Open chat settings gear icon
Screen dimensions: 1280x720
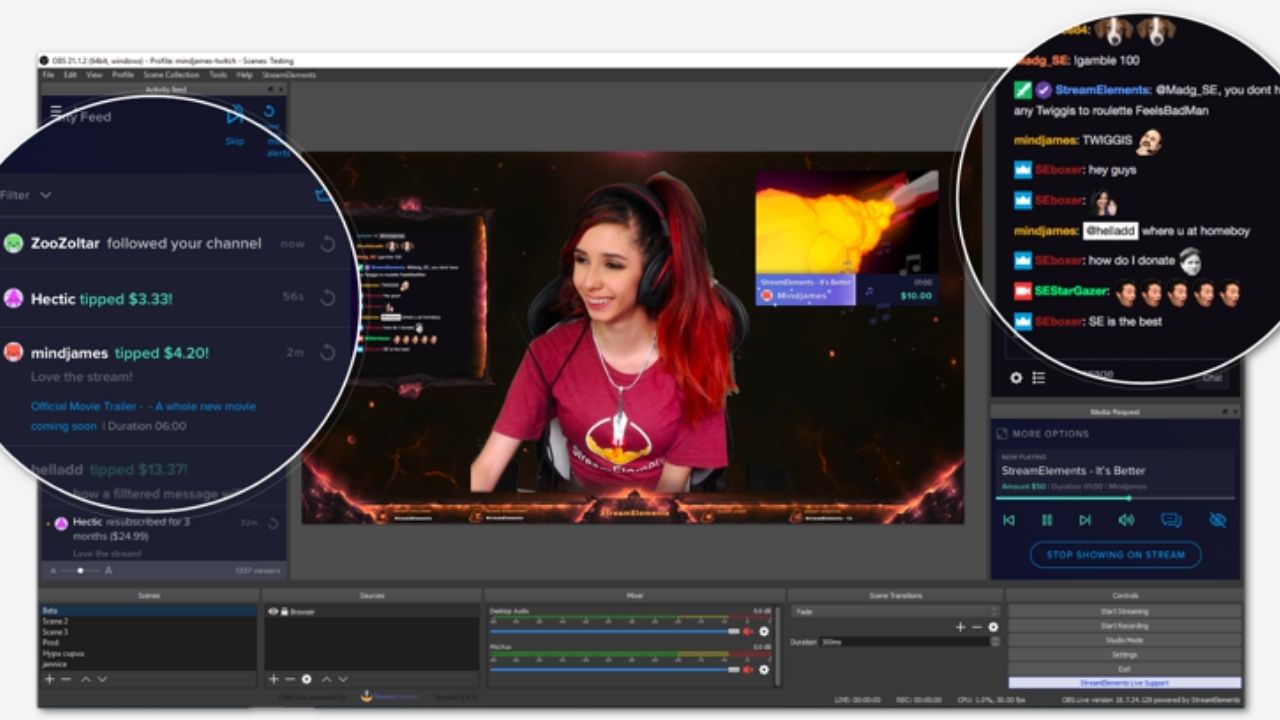point(1016,378)
